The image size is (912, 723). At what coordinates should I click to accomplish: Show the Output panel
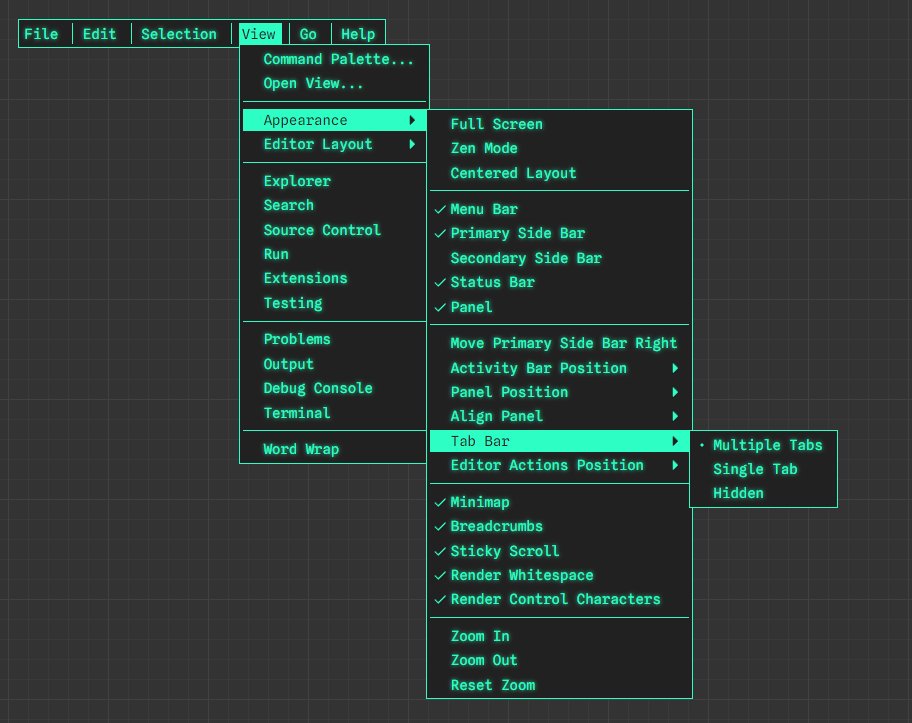tap(334, 364)
